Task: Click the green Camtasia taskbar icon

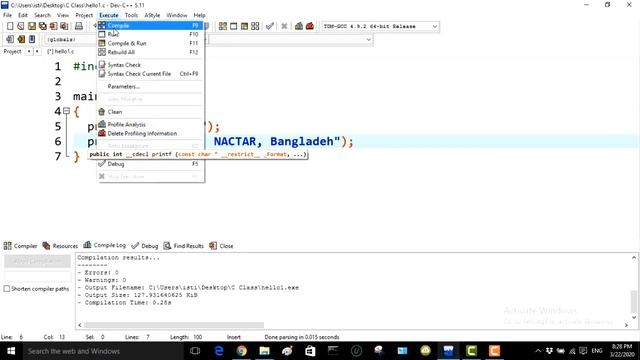Action: click(x=471, y=351)
